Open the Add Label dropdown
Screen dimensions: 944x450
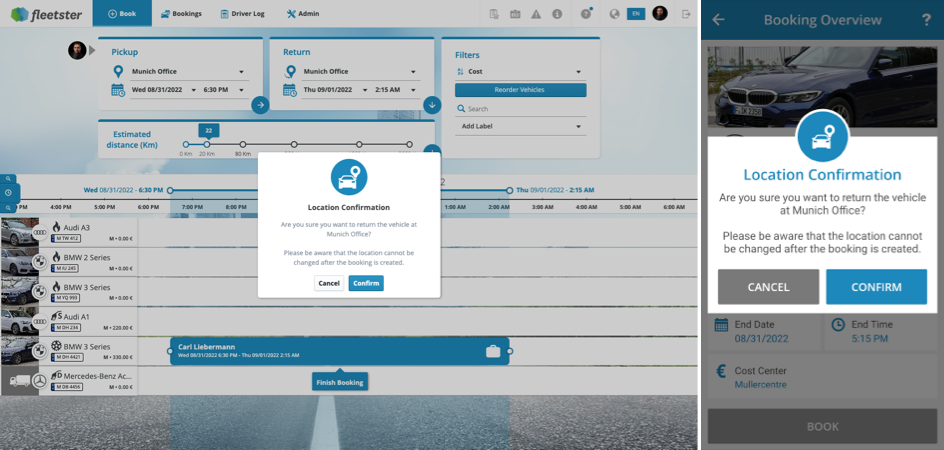pos(520,127)
